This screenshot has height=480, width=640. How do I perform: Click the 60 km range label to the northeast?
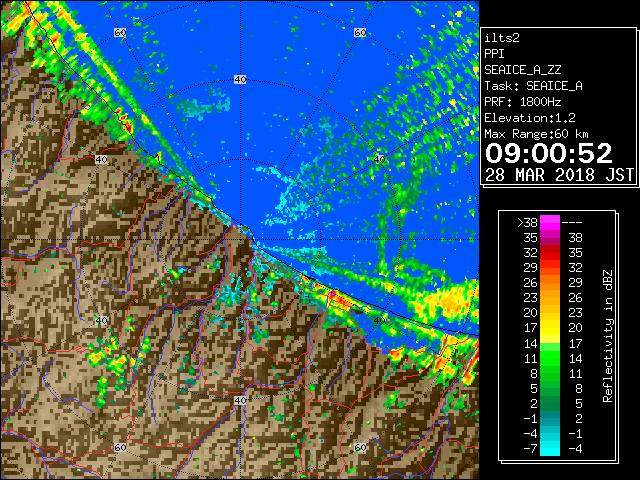360,32
